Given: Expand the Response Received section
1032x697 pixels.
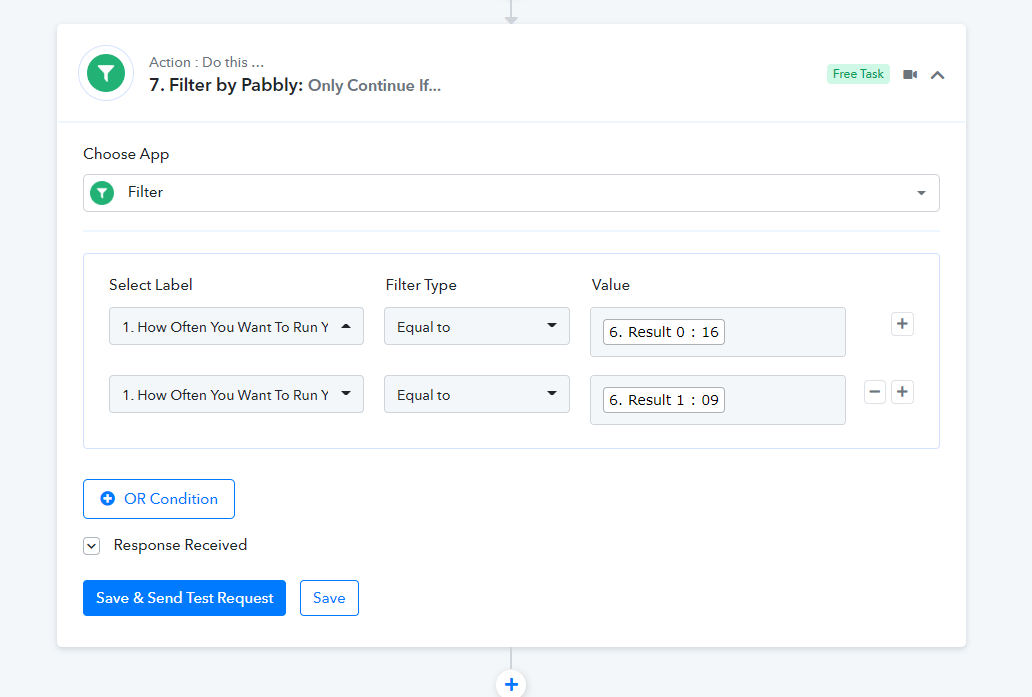Looking at the screenshot, I should pyautogui.click(x=91, y=546).
